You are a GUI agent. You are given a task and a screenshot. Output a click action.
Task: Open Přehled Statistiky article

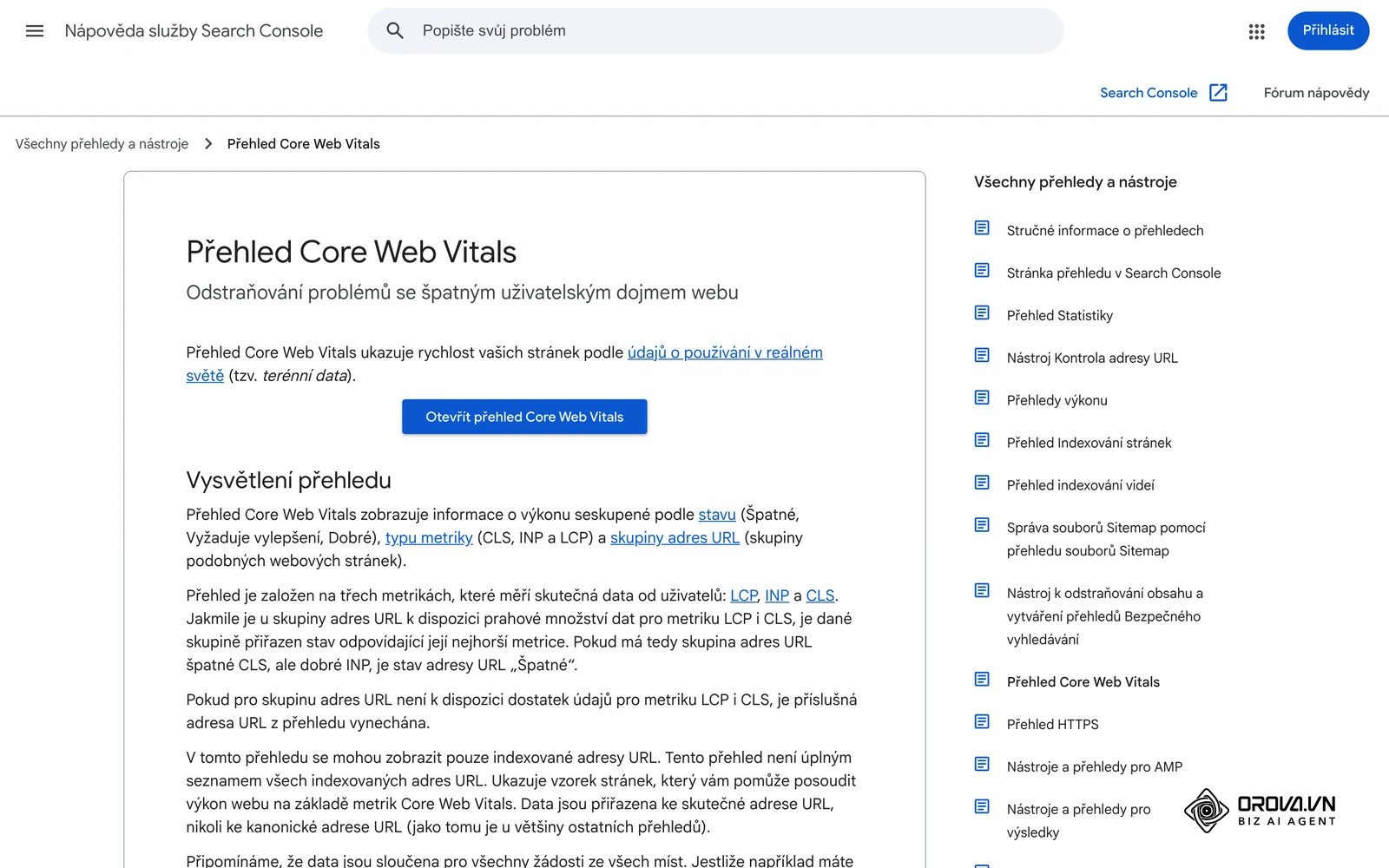1060,316
